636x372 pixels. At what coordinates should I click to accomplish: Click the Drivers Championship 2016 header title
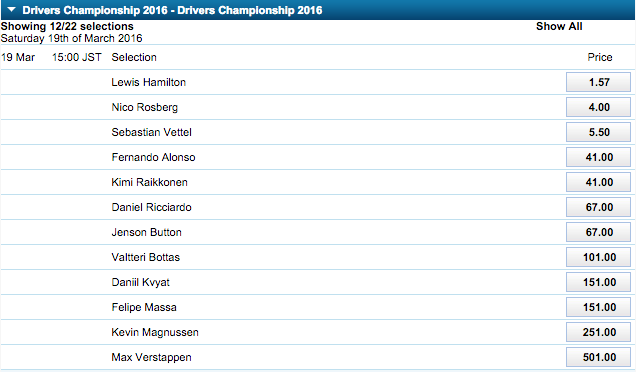[172, 10]
